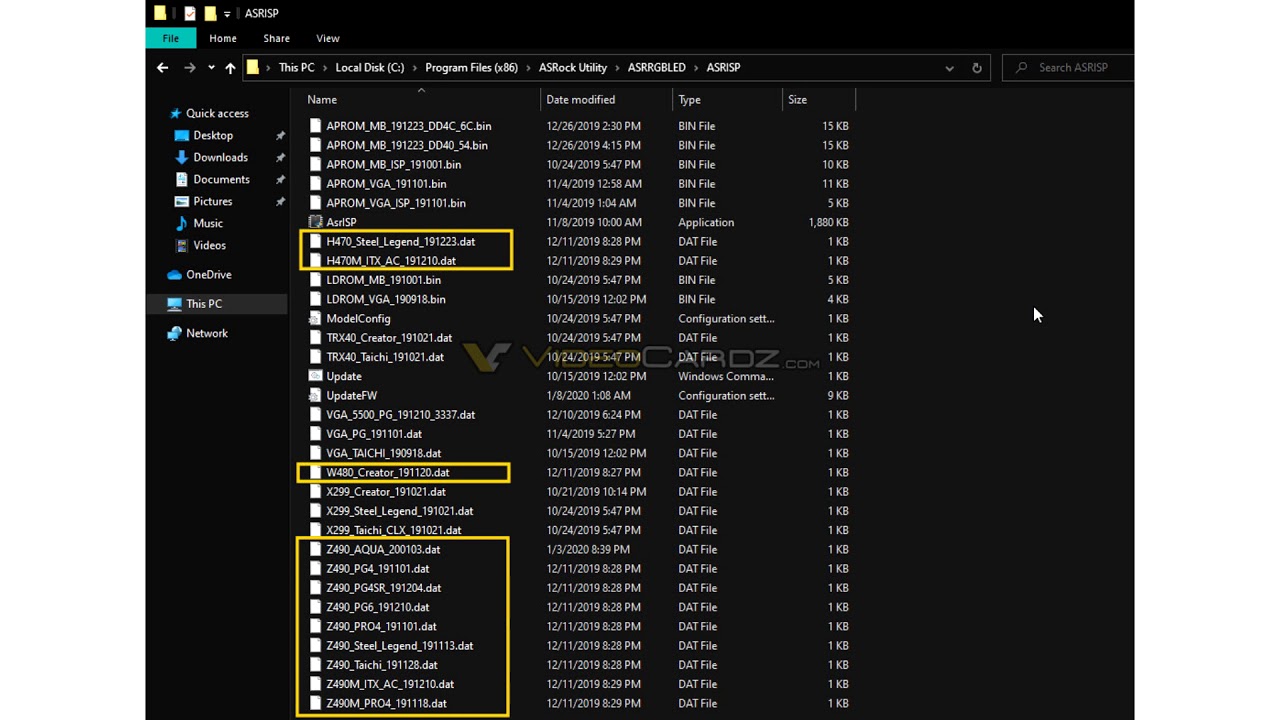This screenshot has height=720, width=1280.
Task: Sort by Date modified column header
Action: pyautogui.click(x=580, y=99)
